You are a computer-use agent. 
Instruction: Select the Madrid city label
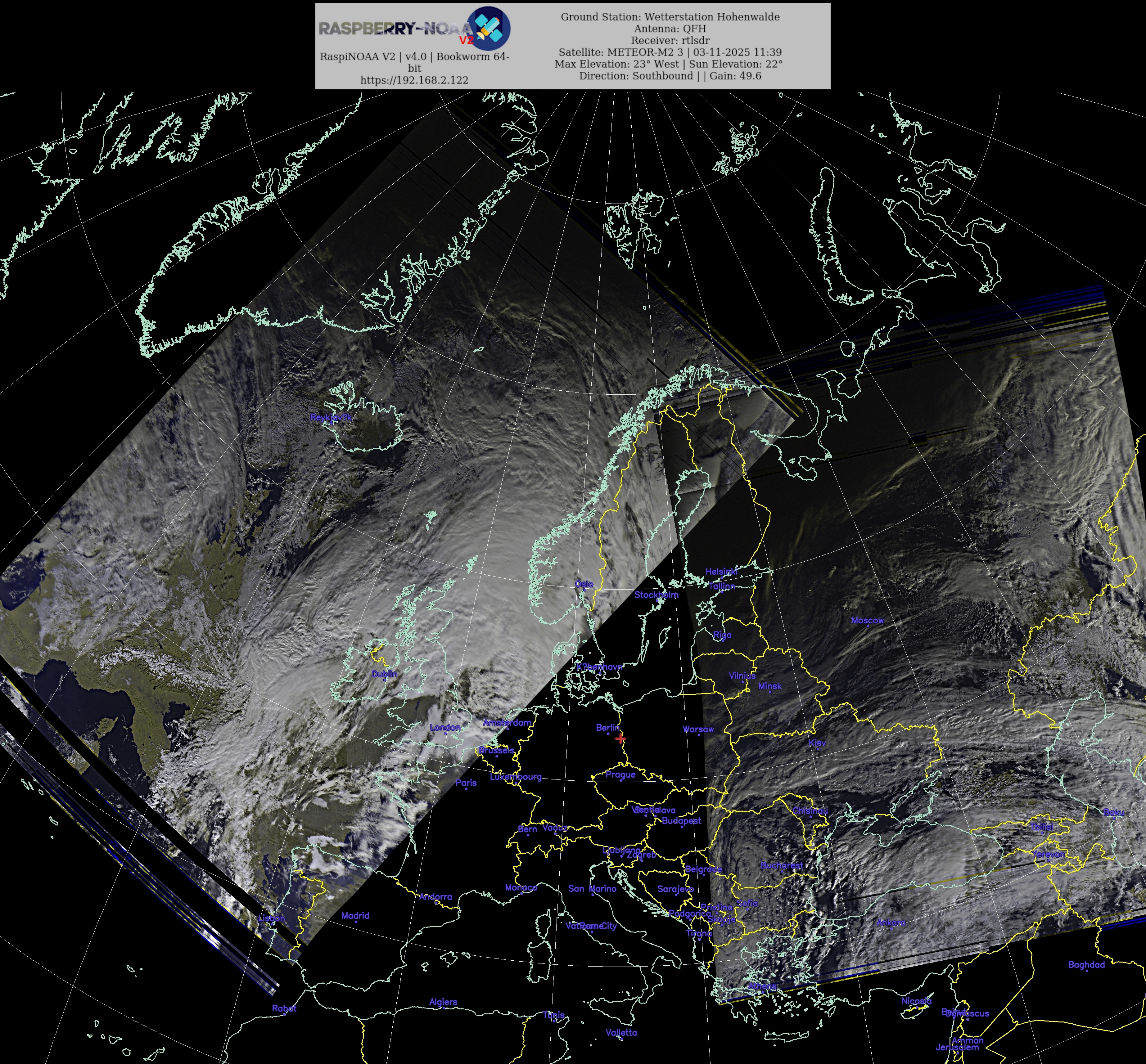(x=355, y=915)
